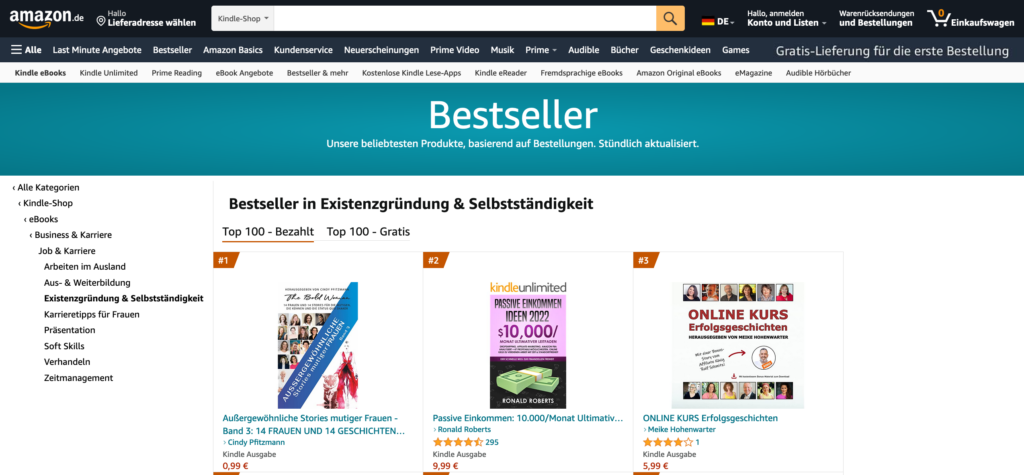Click into the search text field
The image size is (1024, 475).
(x=465, y=18)
